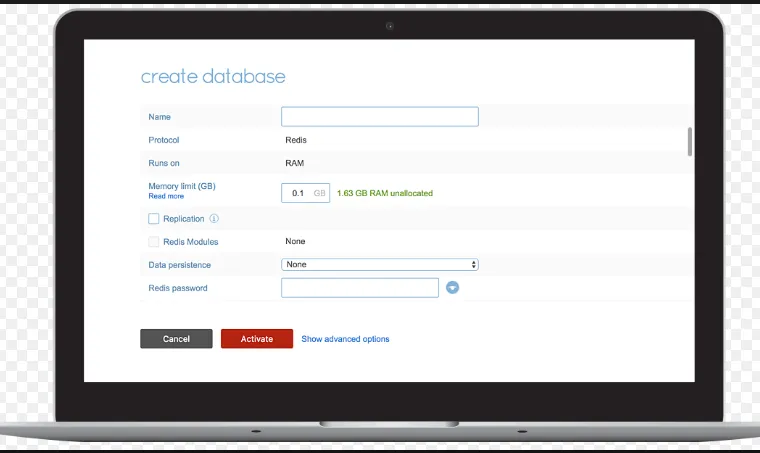Toggle the Redis Modules checkbox
This screenshot has width=760, height=453.
[x=154, y=241]
